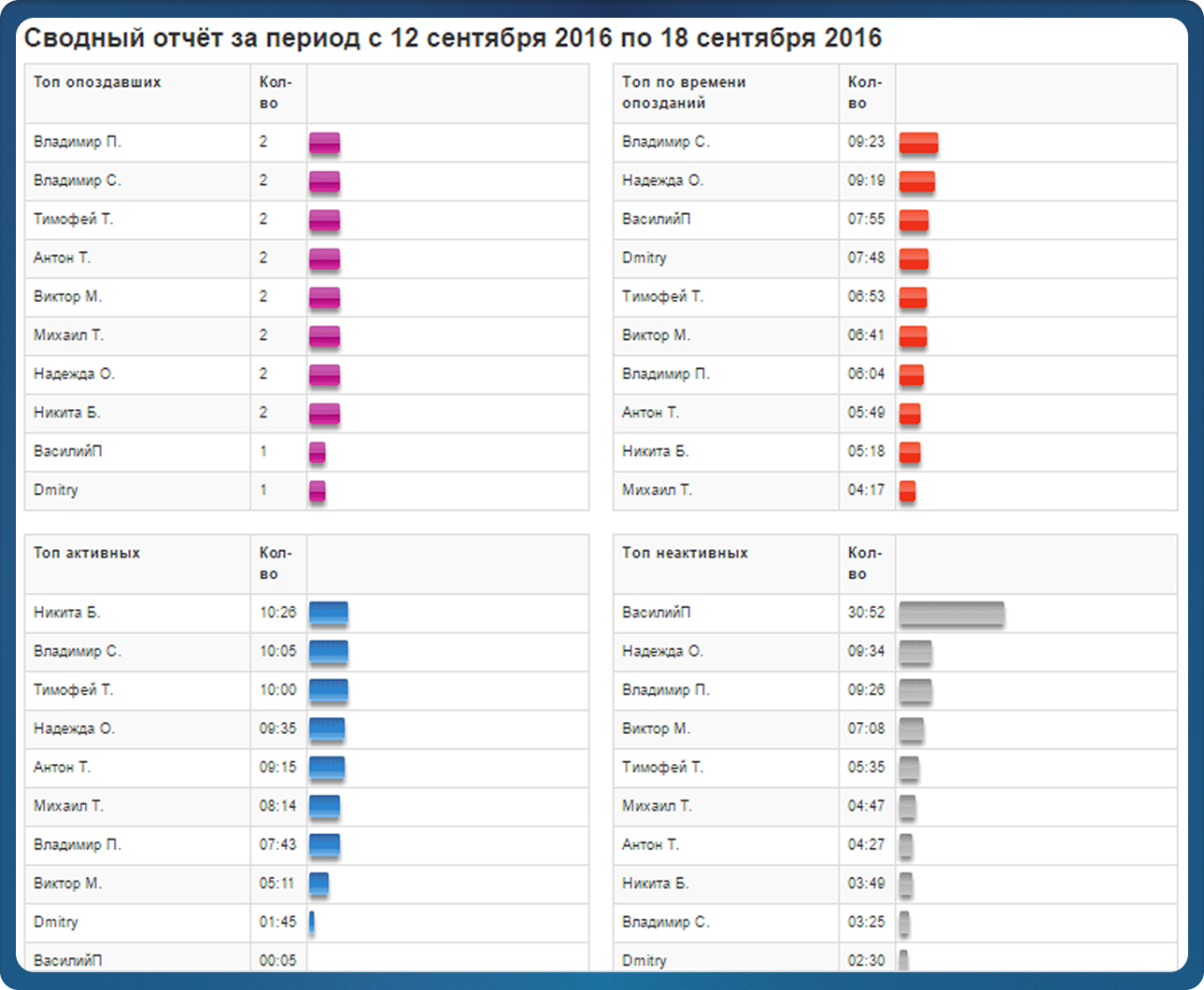Select Виктор М. in Топ по времени опозданий
This screenshot has width=1204, height=990.
656,335
